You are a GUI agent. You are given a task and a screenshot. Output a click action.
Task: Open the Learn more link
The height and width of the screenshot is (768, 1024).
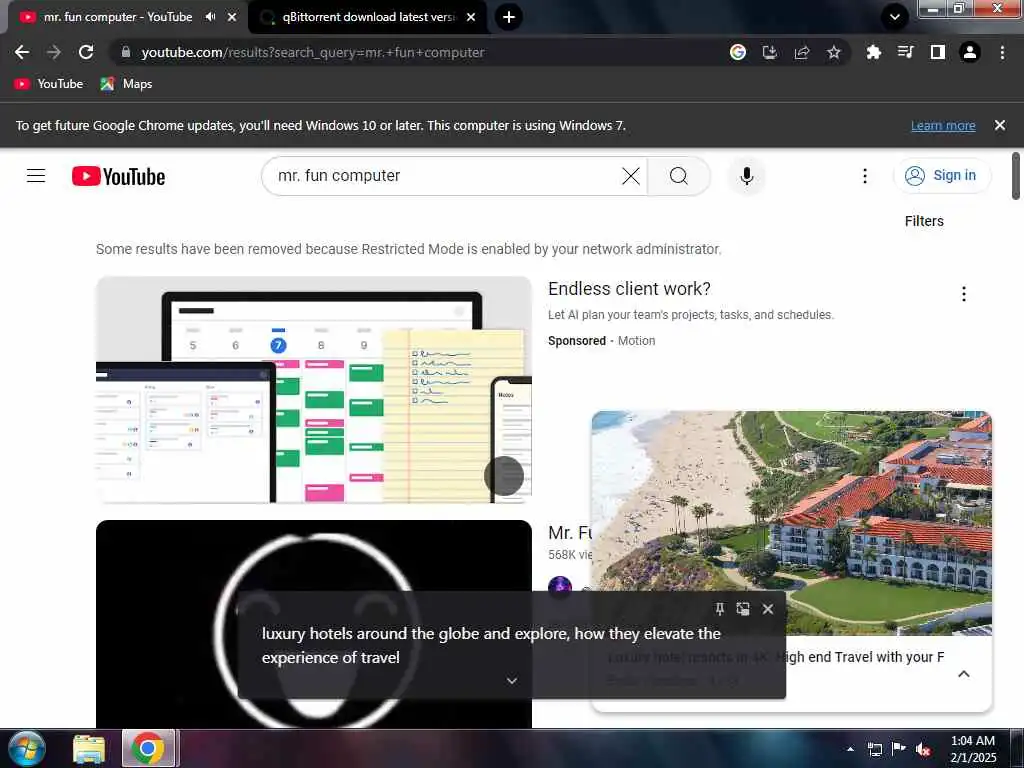pyautogui.click(x=942, y=125)
